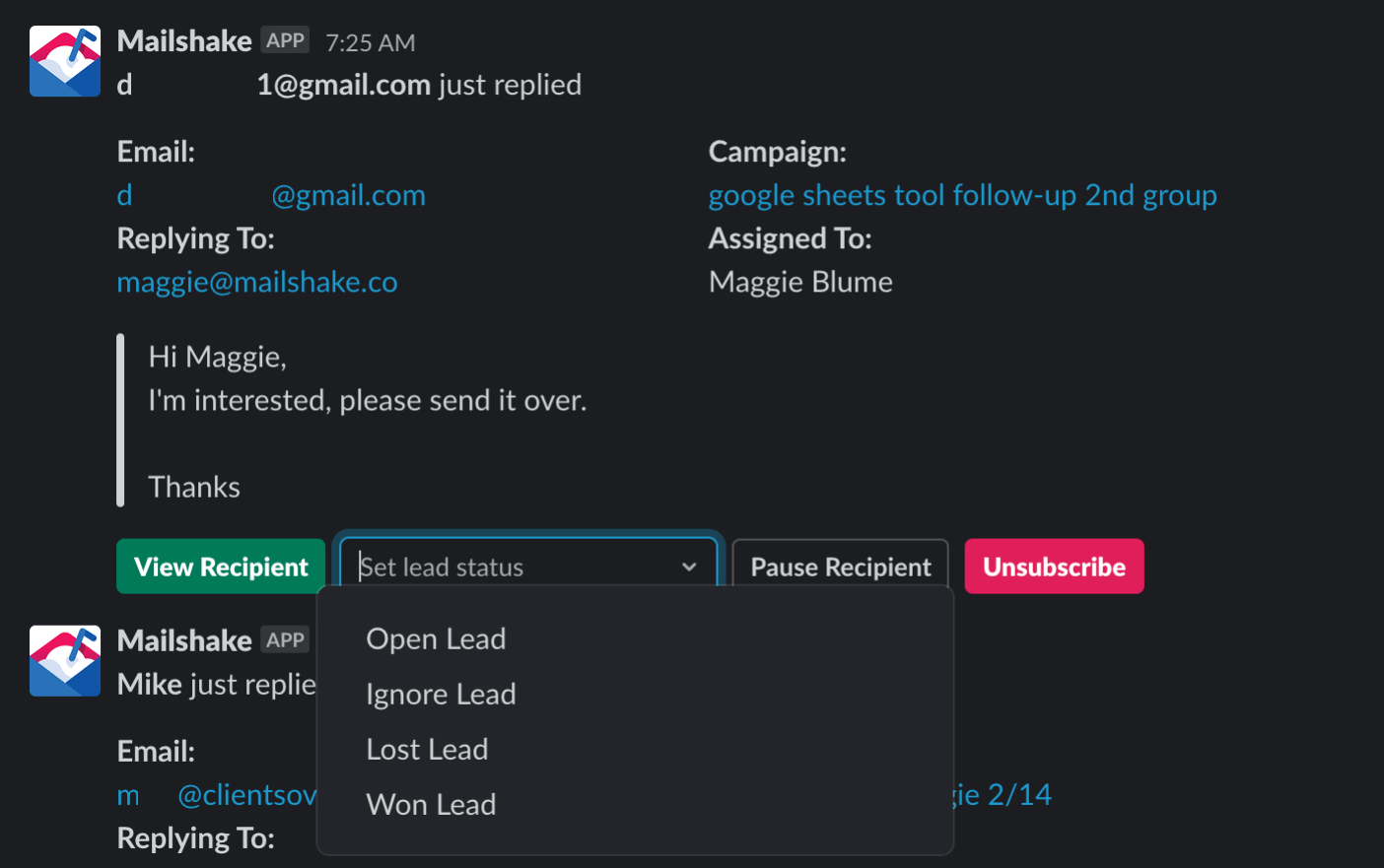The height and width of the screenshot is (868, 1384).
Task: Click the red Unsubscribe button
Action: [x=1054, y=567]
